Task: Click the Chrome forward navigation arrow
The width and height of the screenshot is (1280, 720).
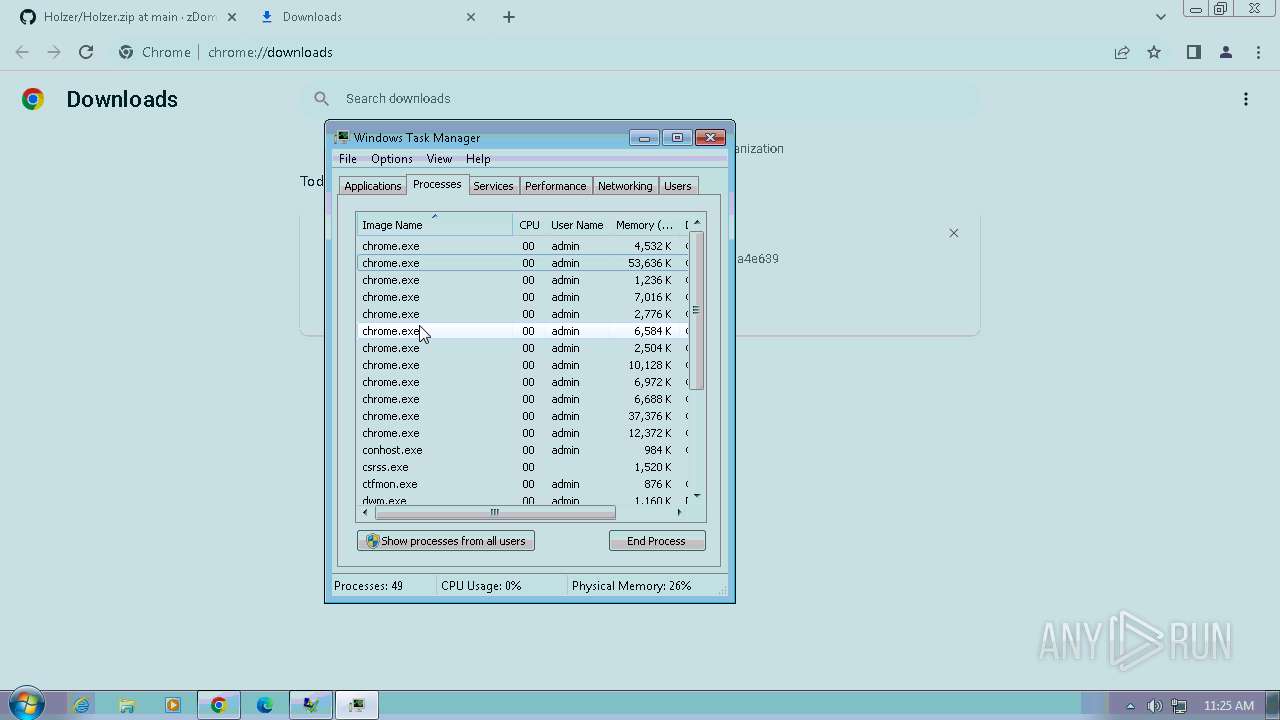Action: (54, 53)
